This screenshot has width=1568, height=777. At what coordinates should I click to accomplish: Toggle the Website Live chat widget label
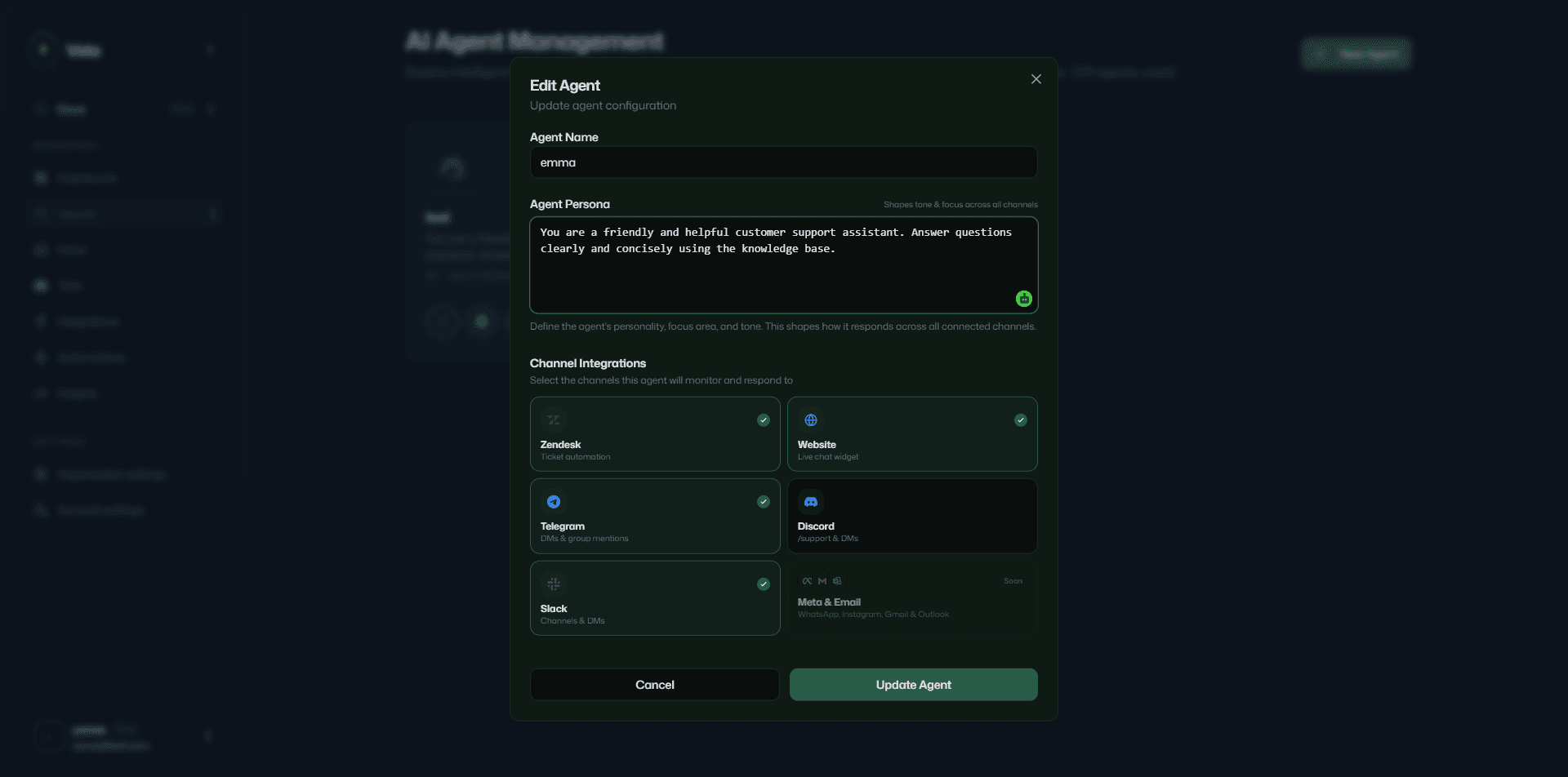pos(828,457)
